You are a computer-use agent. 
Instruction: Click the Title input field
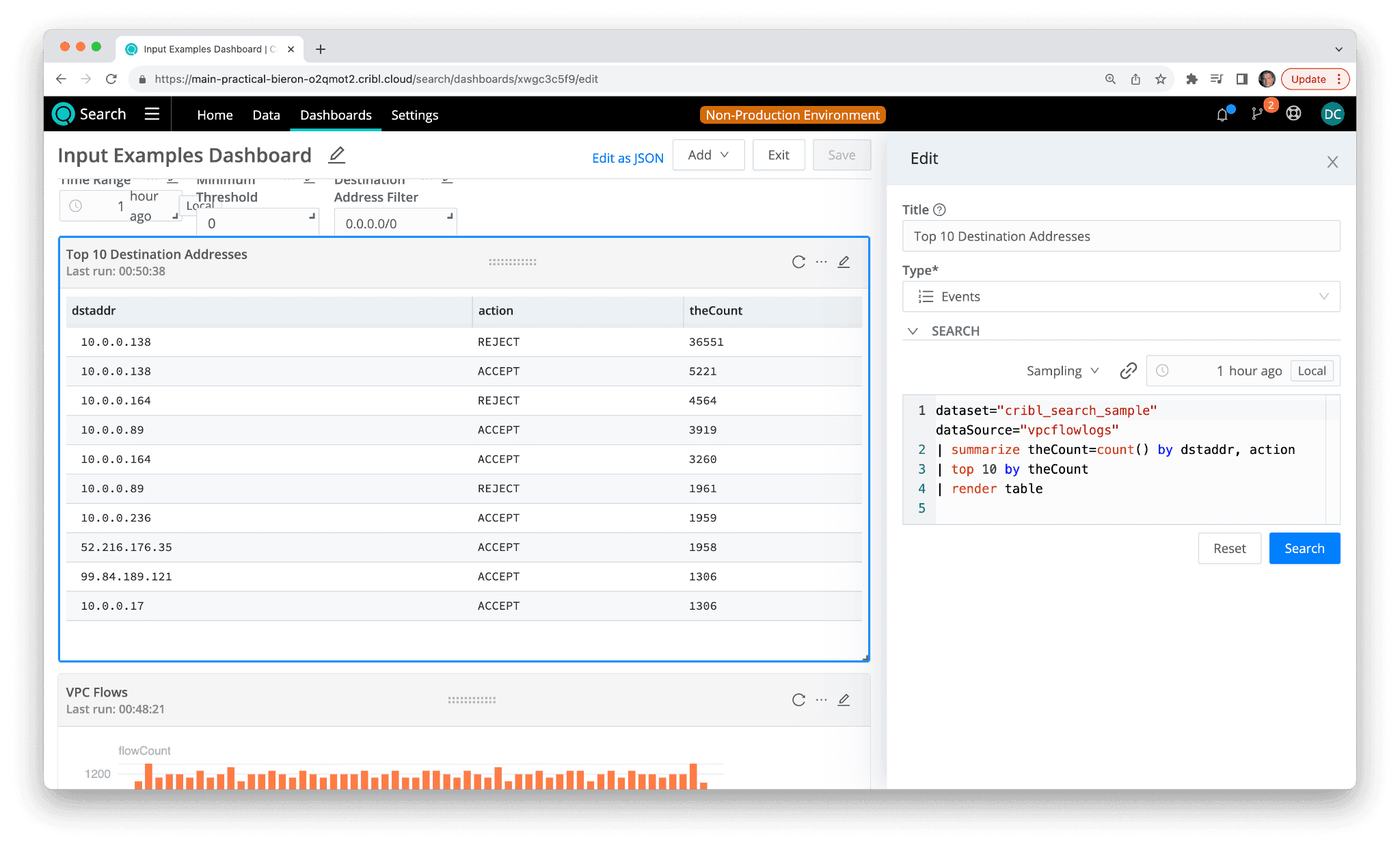point(1121,237)
